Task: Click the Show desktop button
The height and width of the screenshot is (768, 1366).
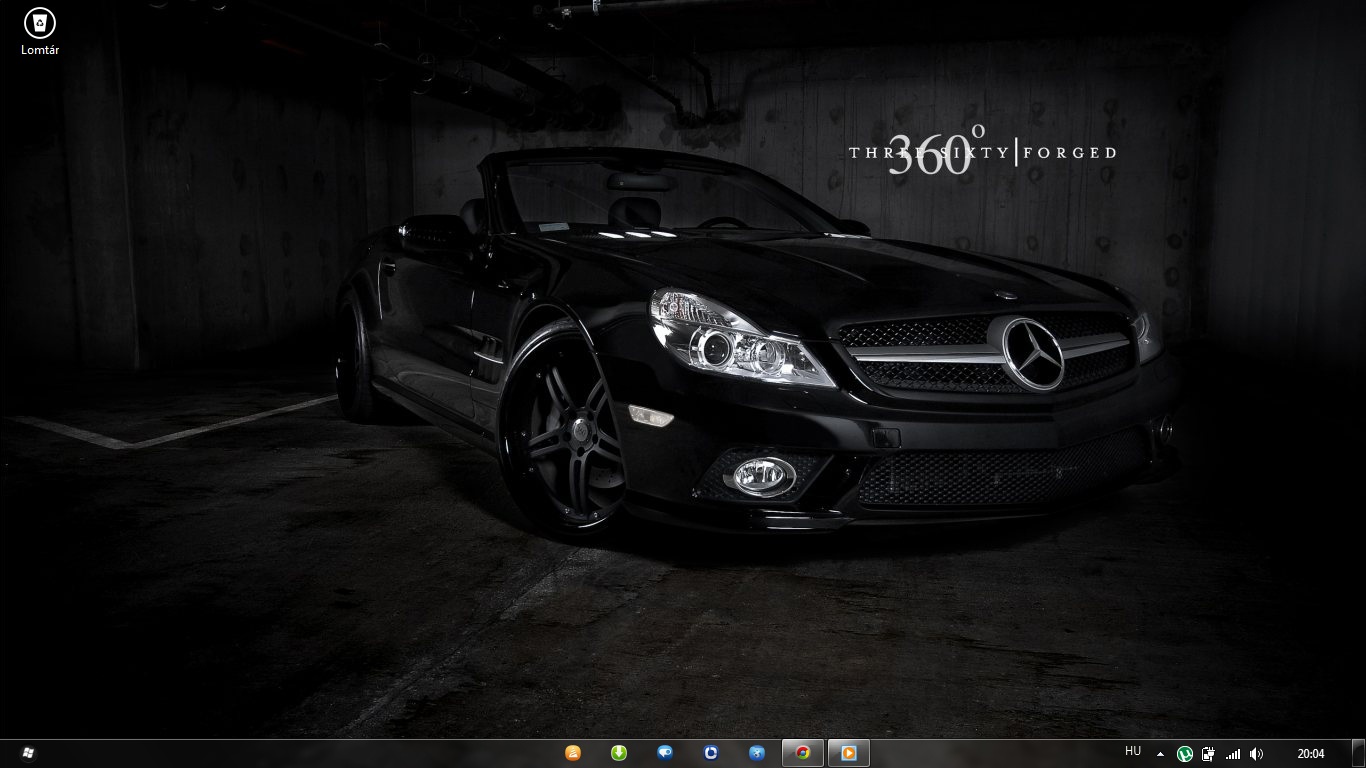Action: coord(1358,754)
